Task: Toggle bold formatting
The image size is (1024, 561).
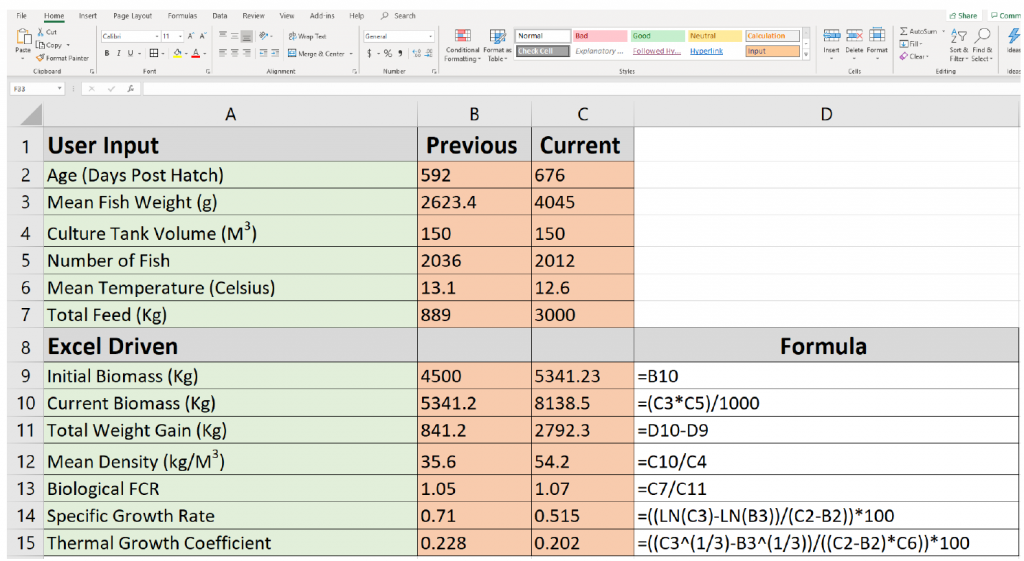Action: 106,54
